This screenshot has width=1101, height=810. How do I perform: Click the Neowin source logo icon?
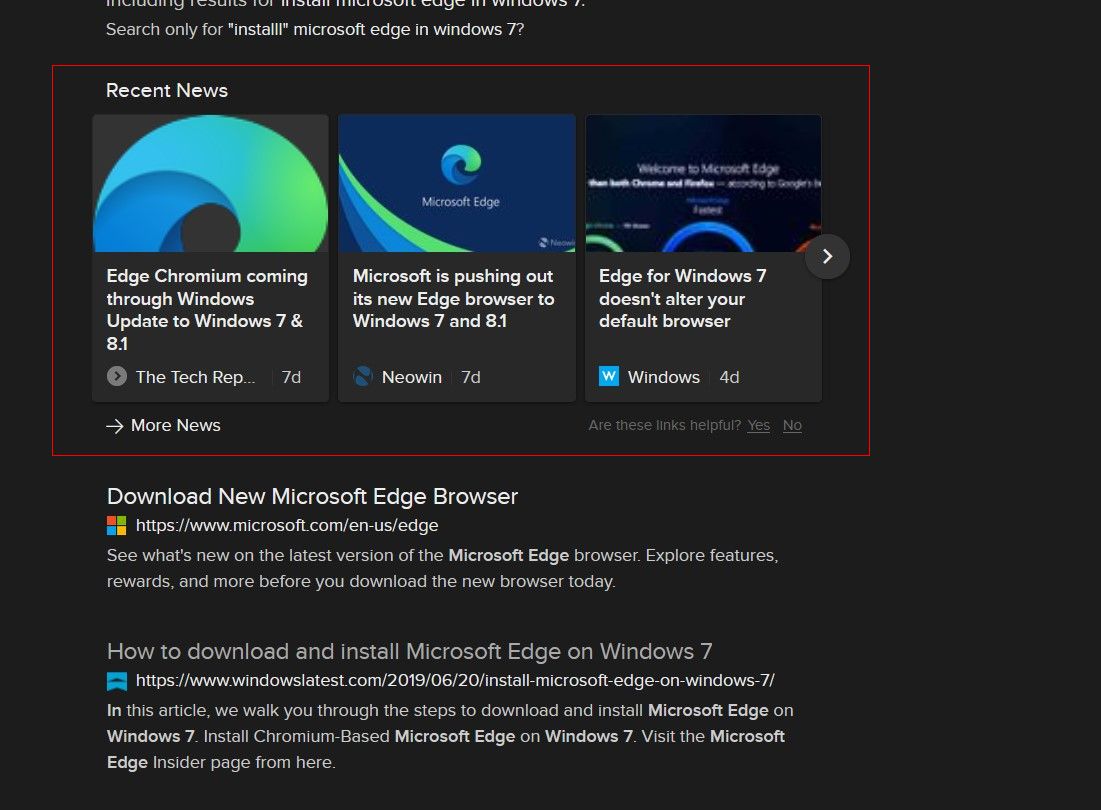(x=362, y=376)
